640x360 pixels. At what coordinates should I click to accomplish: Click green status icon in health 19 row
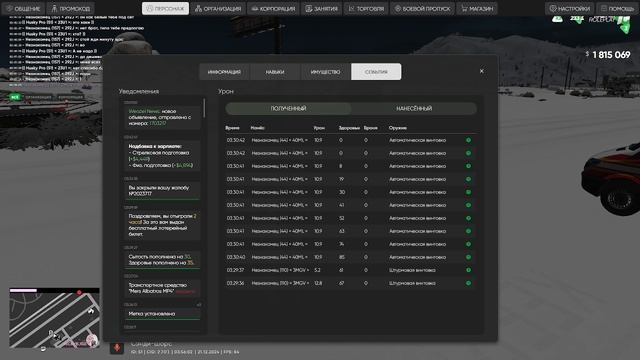click(469, 179)
